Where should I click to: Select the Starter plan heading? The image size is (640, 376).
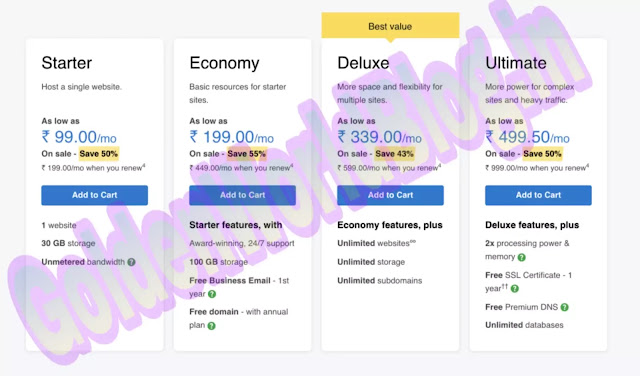click(x=67, y=63)
